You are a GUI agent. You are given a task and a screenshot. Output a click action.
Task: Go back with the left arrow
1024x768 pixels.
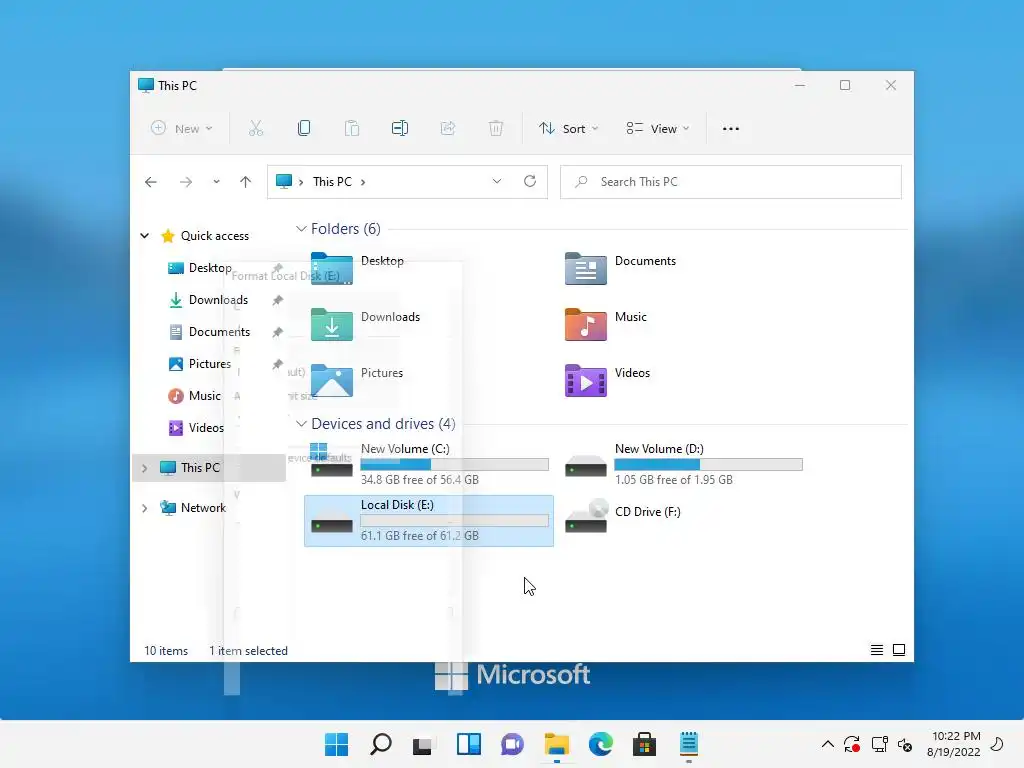click(151, 182)
